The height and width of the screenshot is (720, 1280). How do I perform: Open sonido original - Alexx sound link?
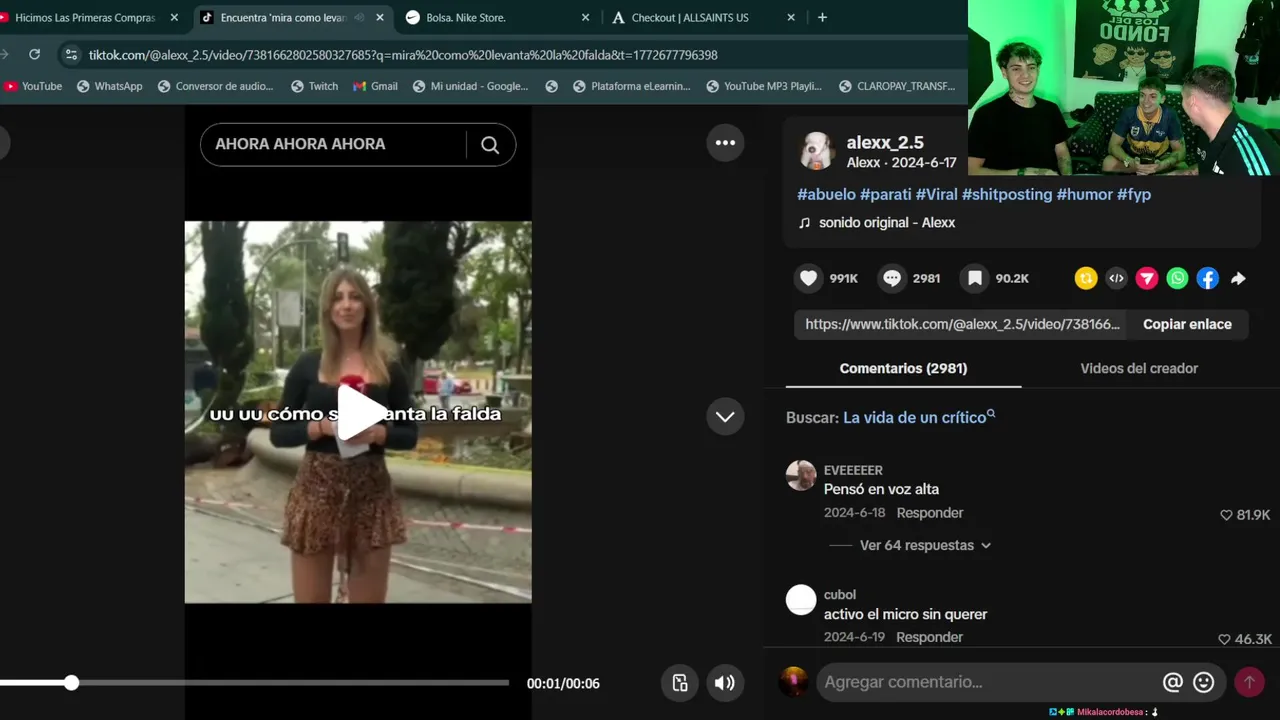point(886,223)
